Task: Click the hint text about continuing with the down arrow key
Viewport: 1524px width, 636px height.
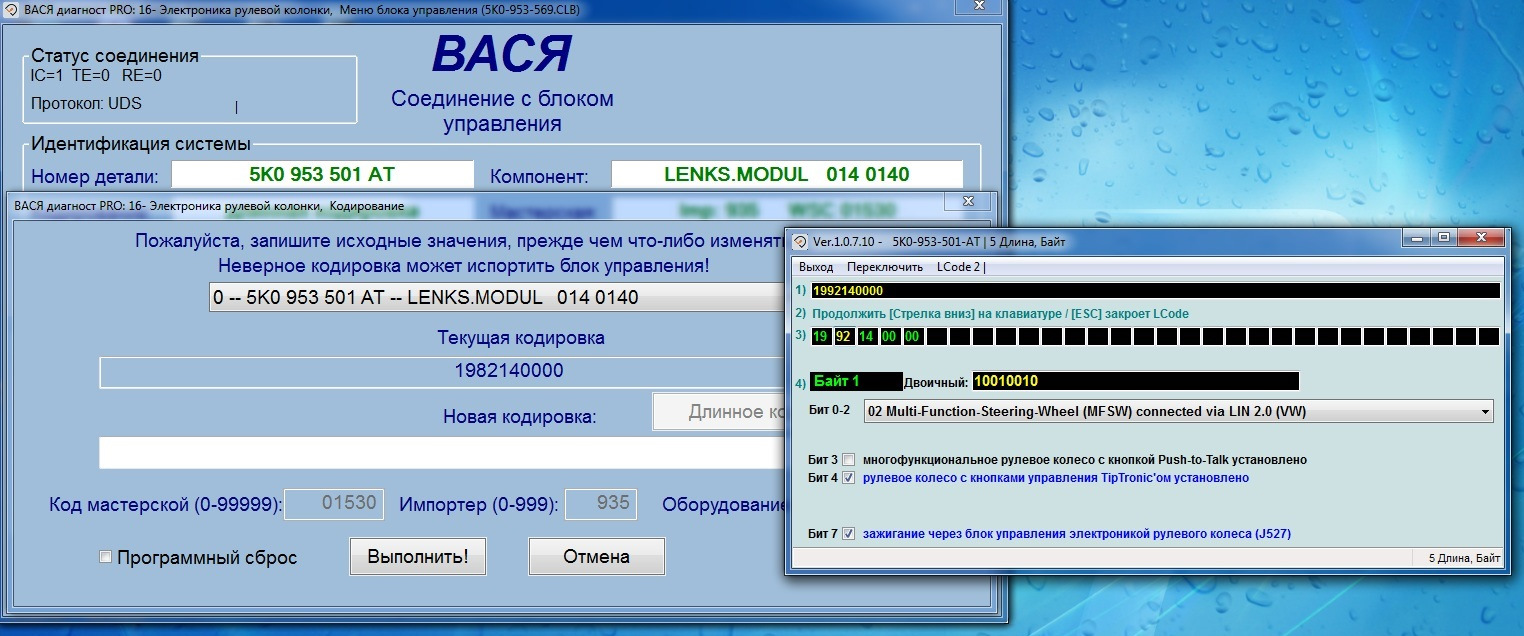Action: (x=1003, y=313)
